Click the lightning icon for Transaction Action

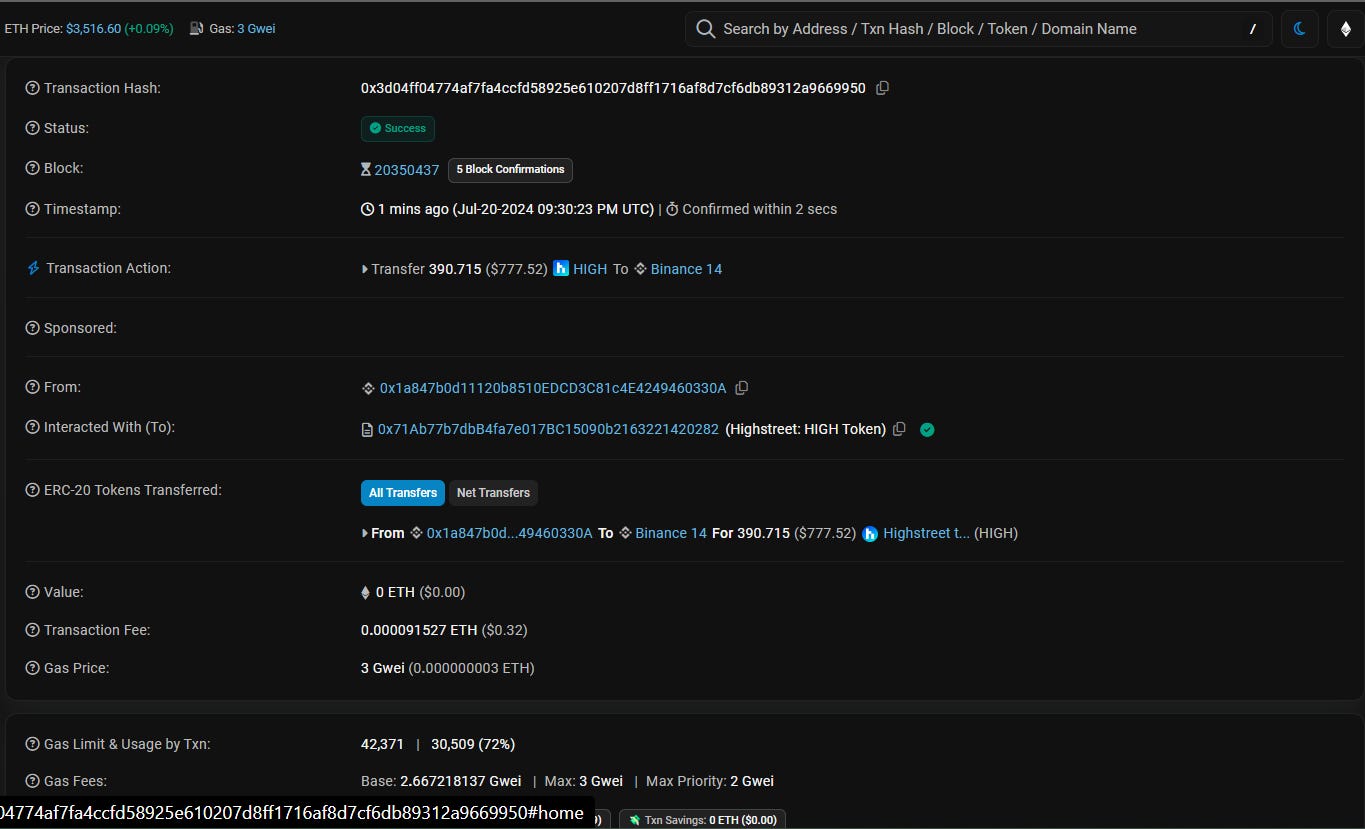33,268
